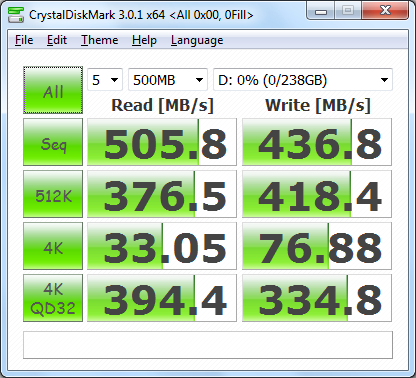416x378 pixels.
Task: Open the File menu
Action: click(24, 40)
